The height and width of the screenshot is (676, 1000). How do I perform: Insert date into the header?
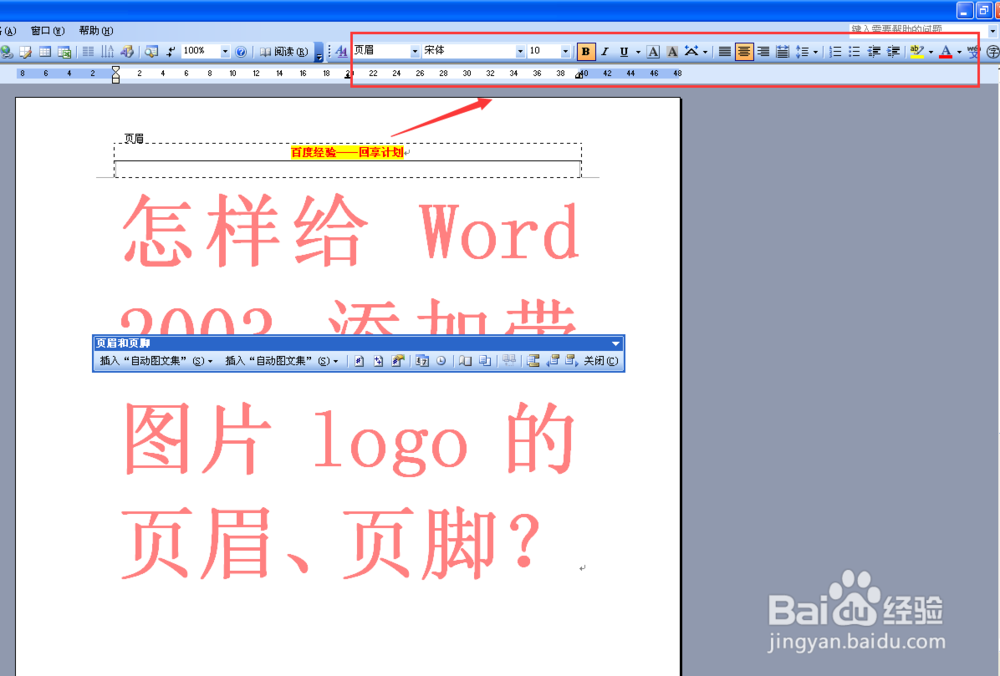(x=421, y=360)
